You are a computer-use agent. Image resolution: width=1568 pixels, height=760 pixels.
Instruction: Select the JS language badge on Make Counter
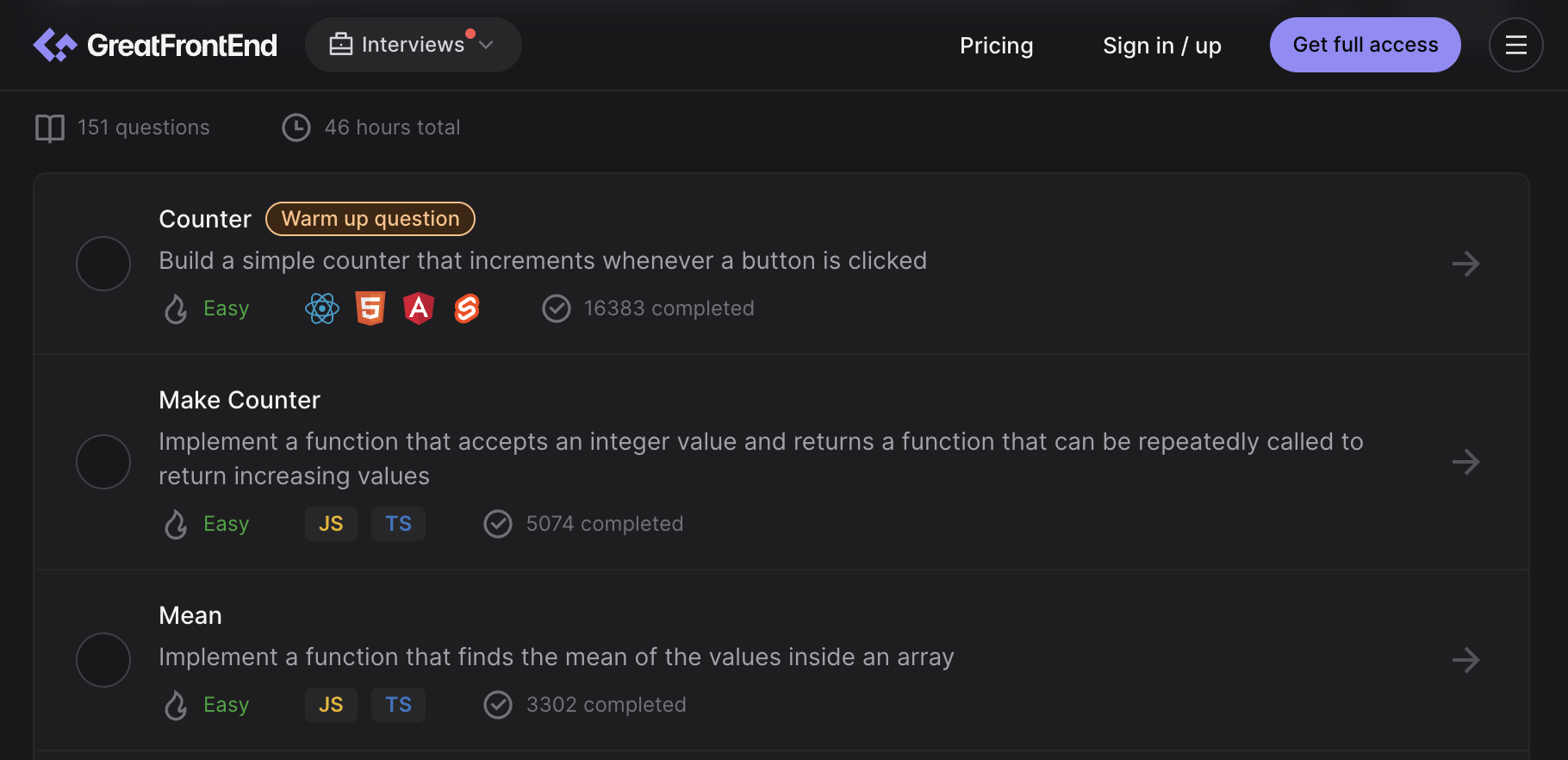coord(331,523)
